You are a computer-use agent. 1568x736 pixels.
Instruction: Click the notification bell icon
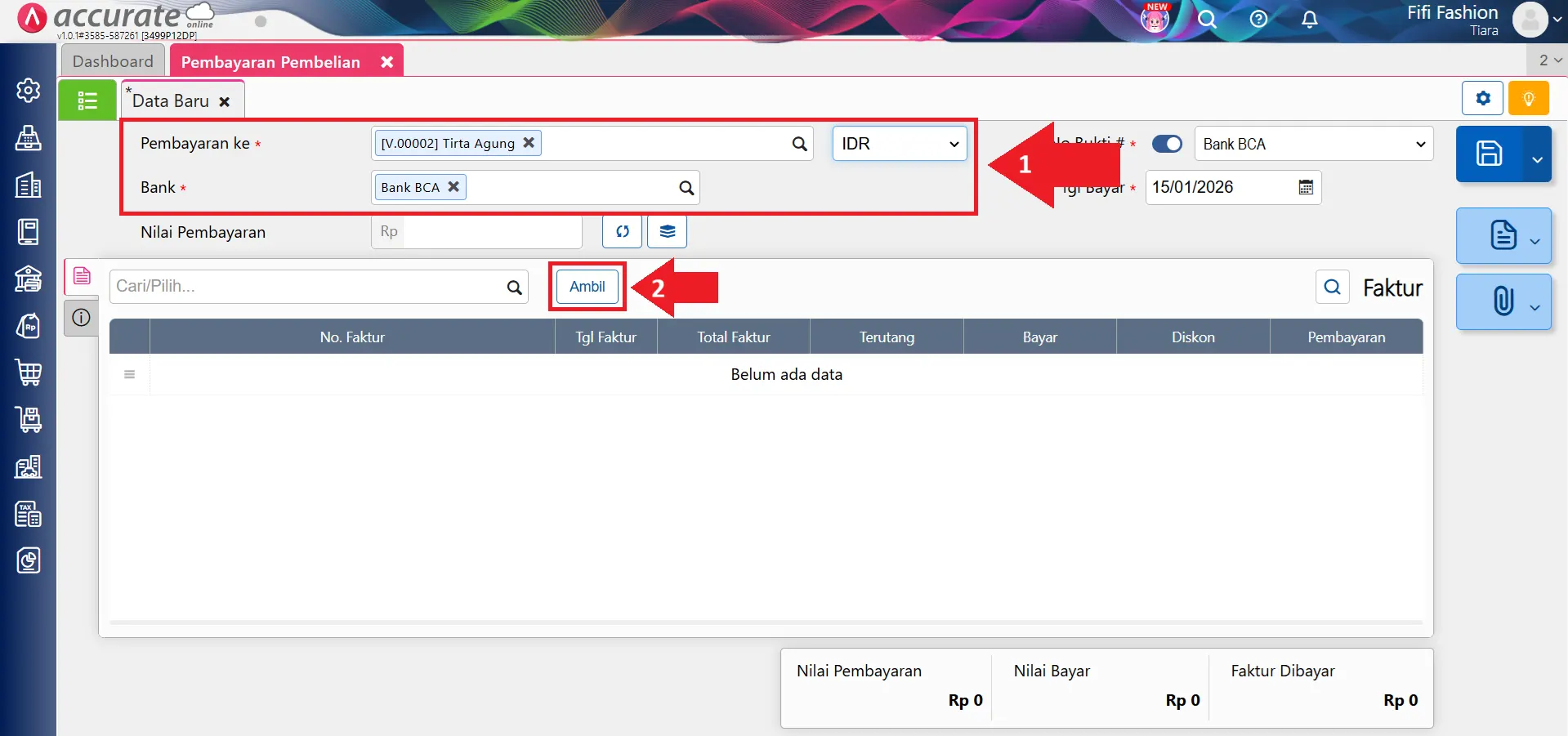[1309, 20]
